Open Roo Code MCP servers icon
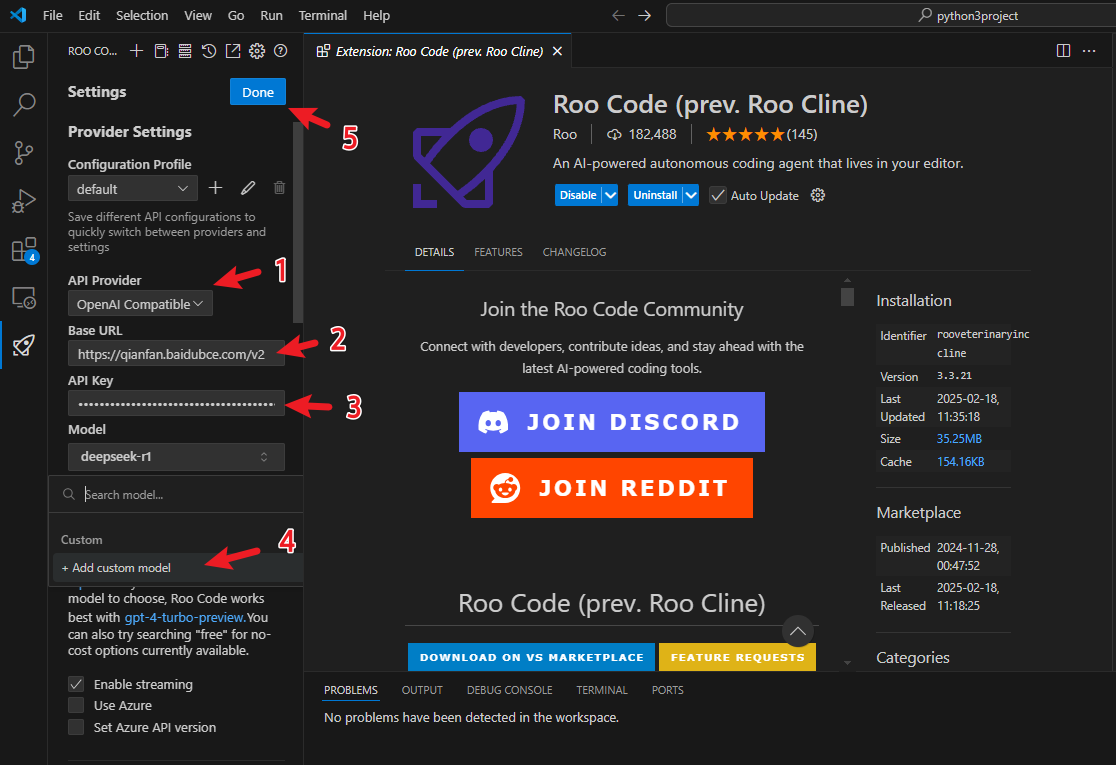Screen dimensions: 1116x765 coord(185,51)
